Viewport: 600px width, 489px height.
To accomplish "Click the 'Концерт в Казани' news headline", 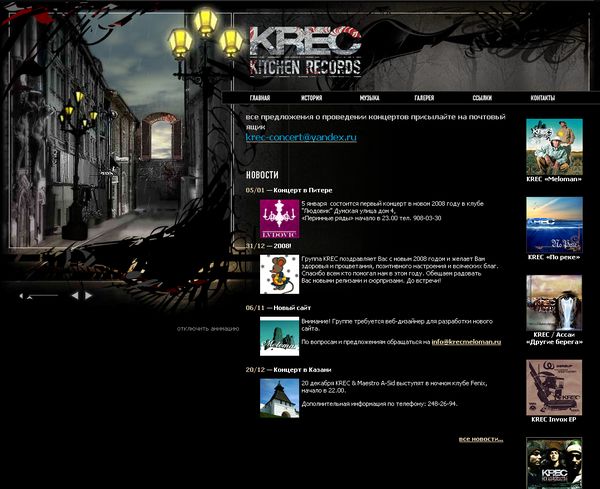I will pos(302,370).
